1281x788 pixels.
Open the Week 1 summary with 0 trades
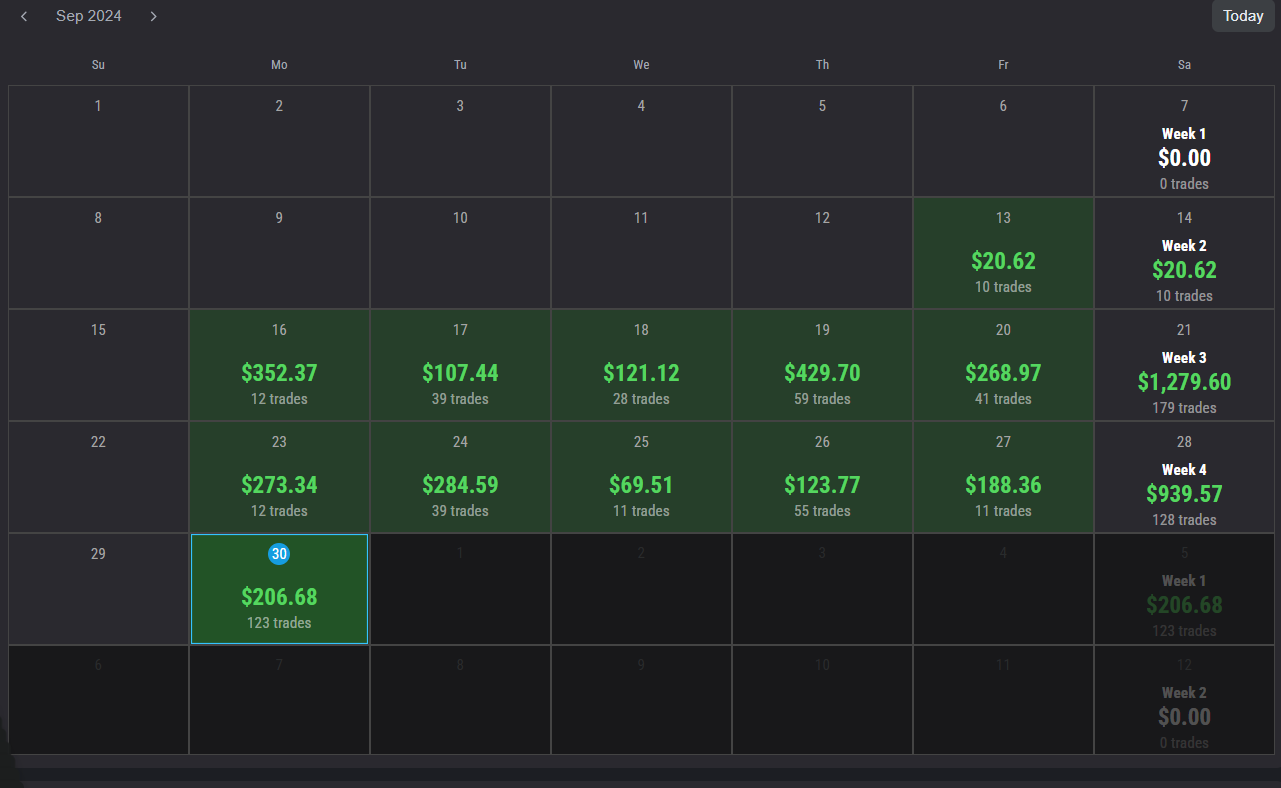coord(1184,140)
